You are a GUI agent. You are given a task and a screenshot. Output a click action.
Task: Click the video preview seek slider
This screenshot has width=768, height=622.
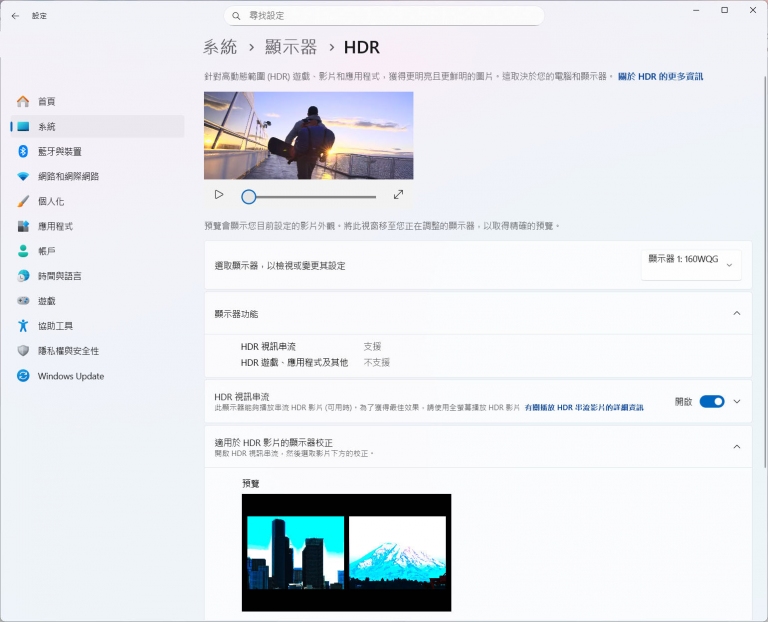coord(310,197)
